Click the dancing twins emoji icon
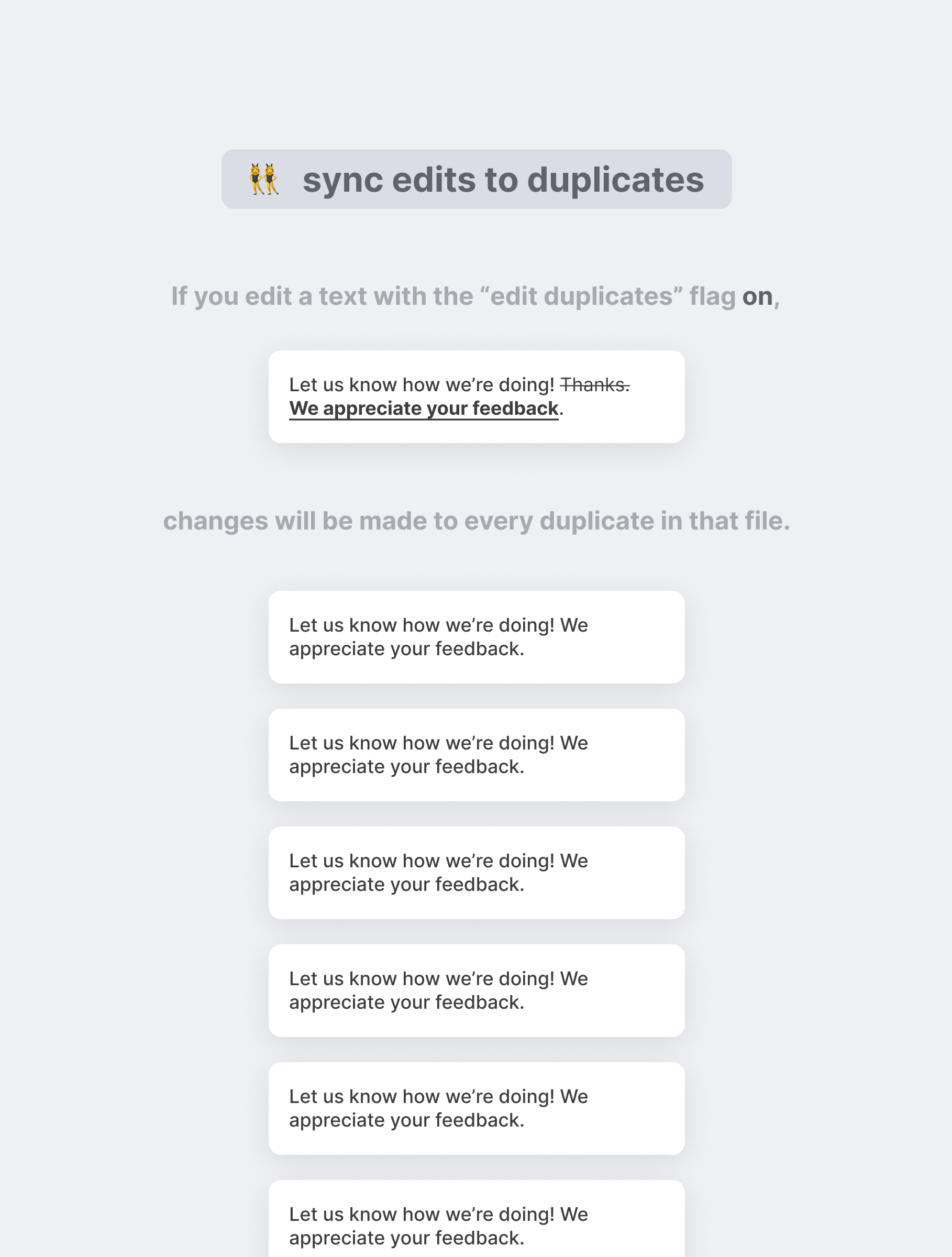 (264, 179)
